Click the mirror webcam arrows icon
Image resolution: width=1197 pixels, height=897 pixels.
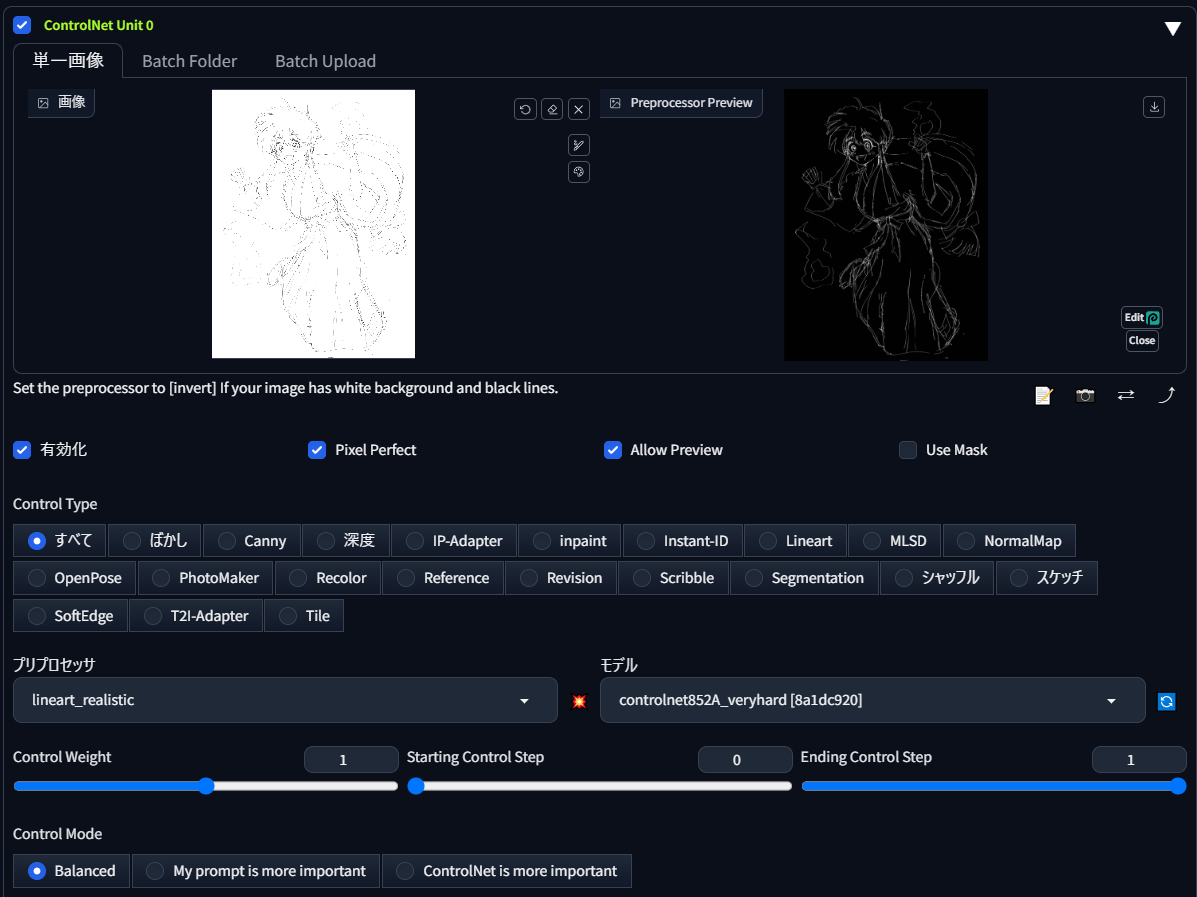click(x=1126, y=395)
